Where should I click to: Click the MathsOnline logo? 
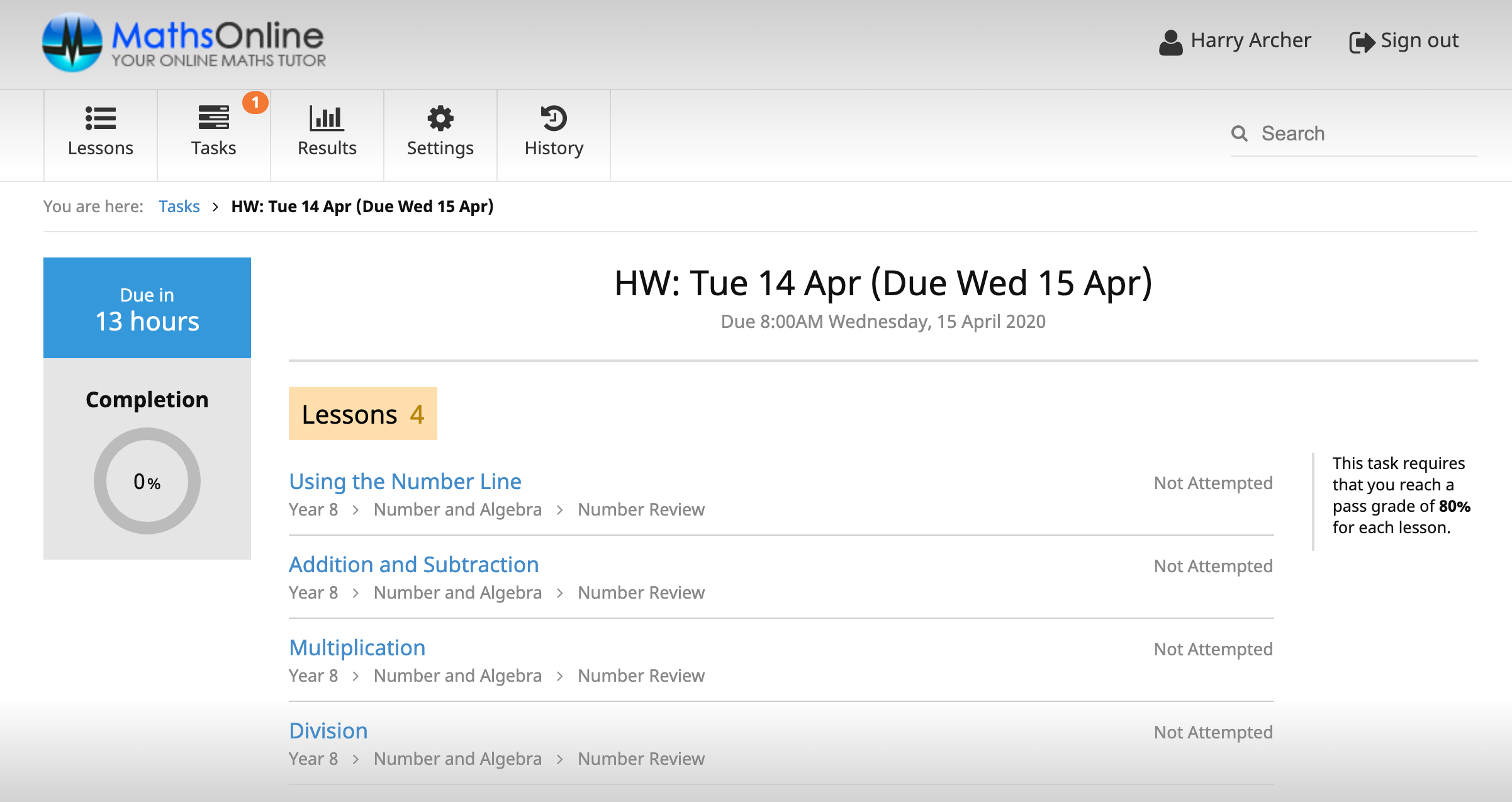click(184, 43)
